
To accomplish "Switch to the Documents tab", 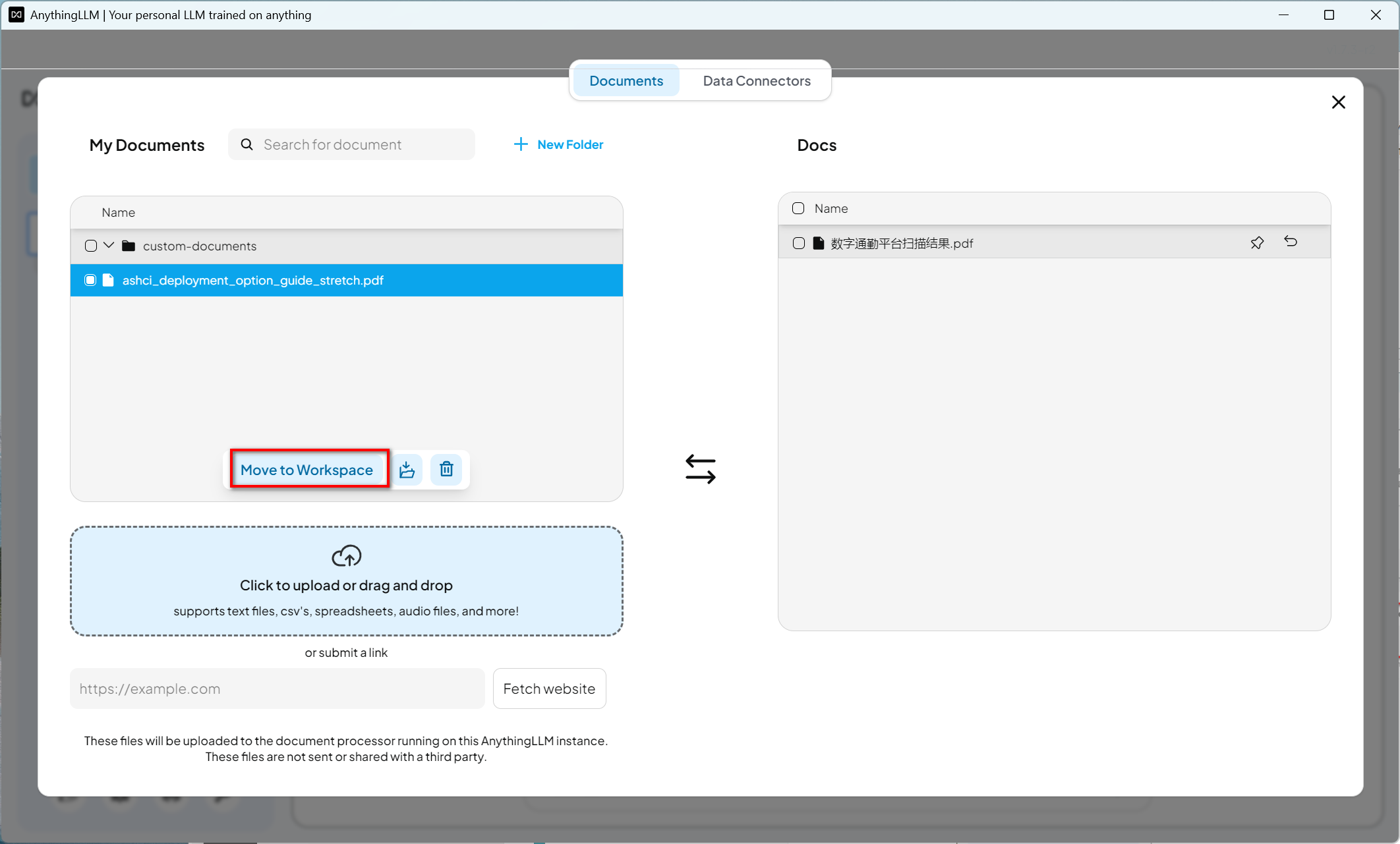I will click(x=626, y=80).
